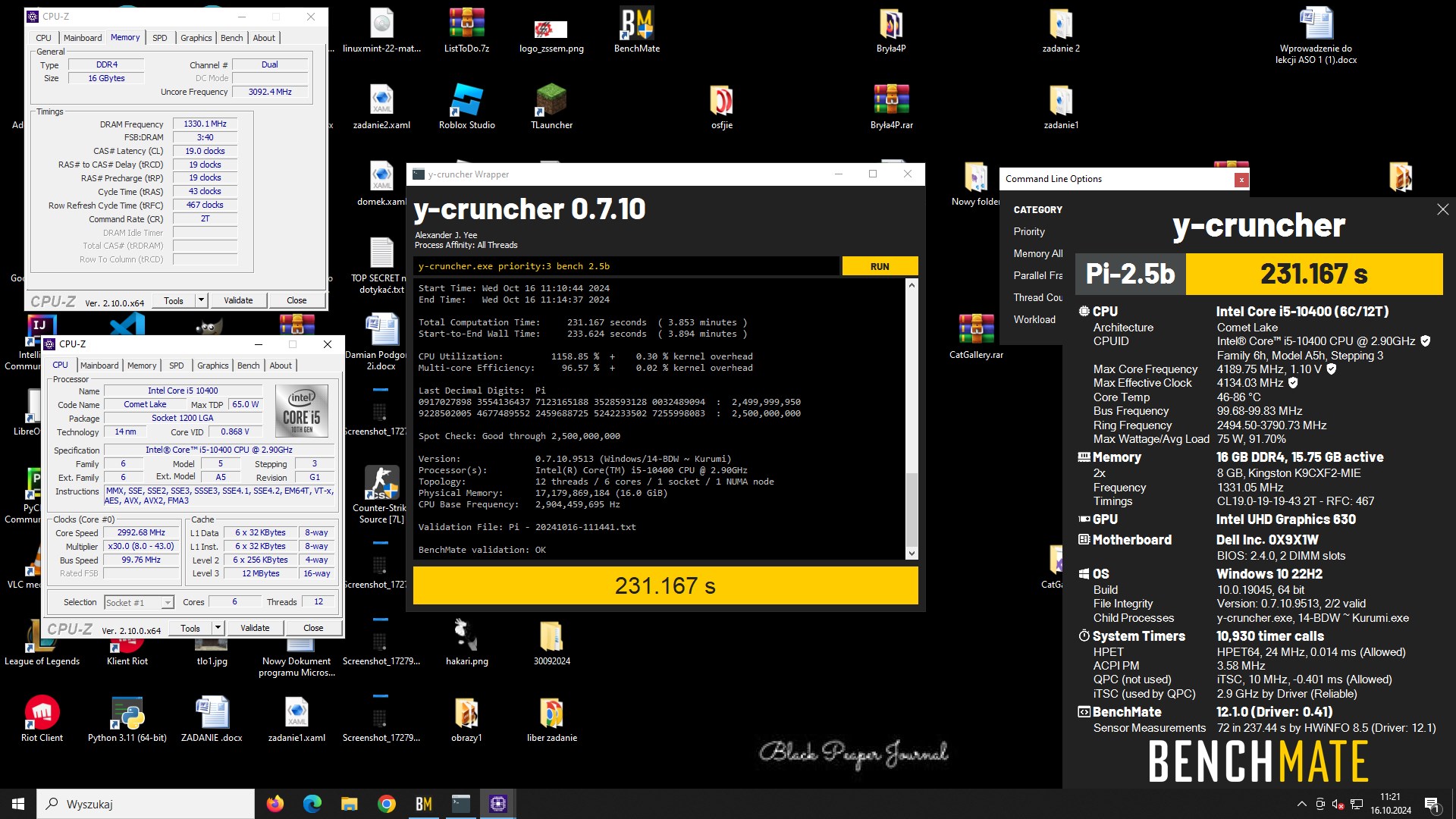Screen dimensions: 1456x819
Task: Open the zadanie2.xaml file icon
Action: pos(381,107)
